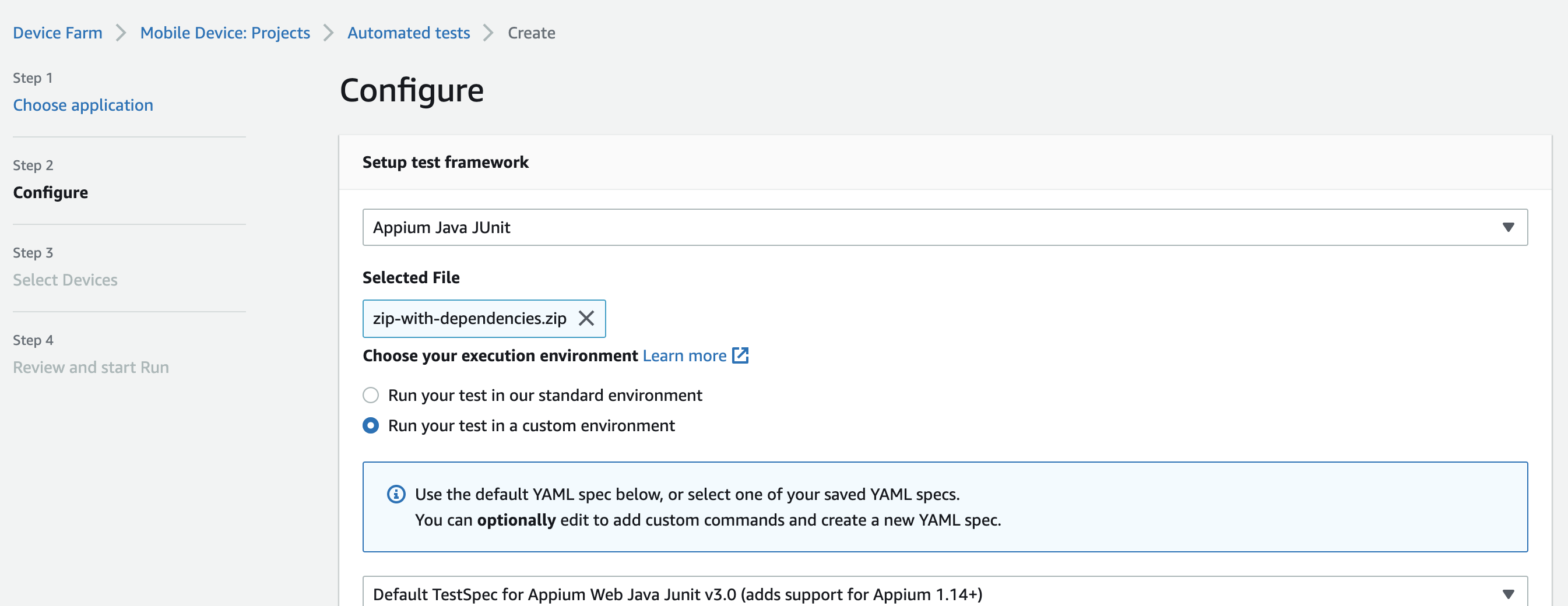This screenshot has height=606, width=1568.
Task: Click the info icon in the YAML notice
Action: [396, 494]
